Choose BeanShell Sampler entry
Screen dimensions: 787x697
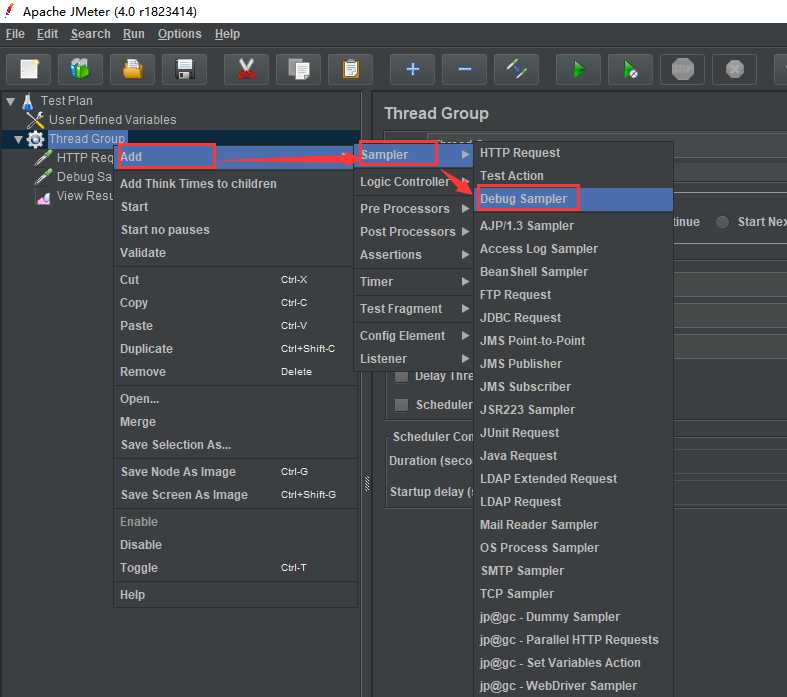[573, 271]
